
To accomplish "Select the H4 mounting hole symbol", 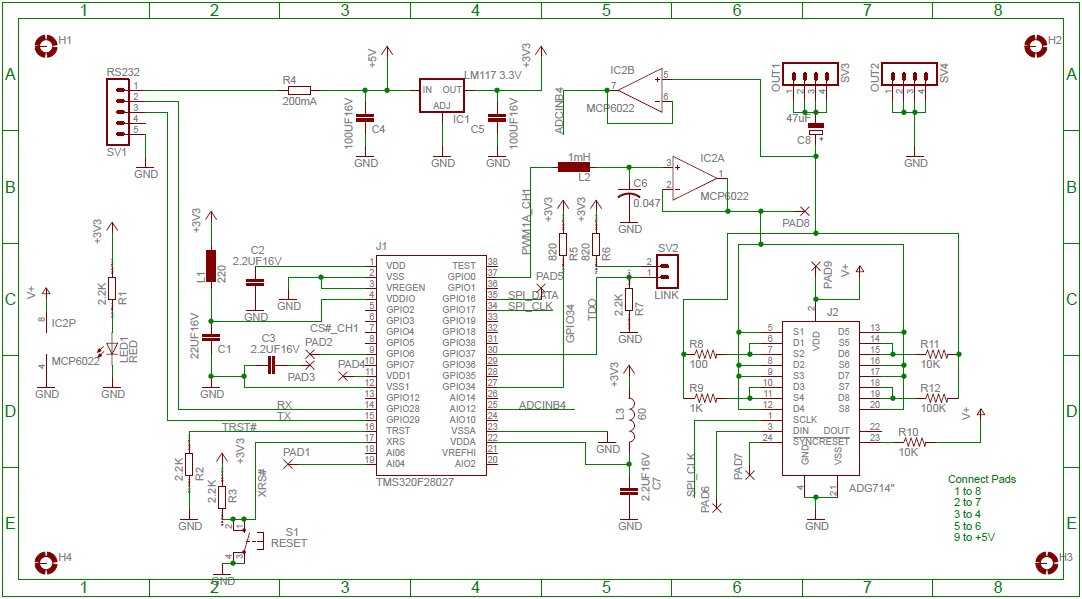I will (x=46, y=562).
